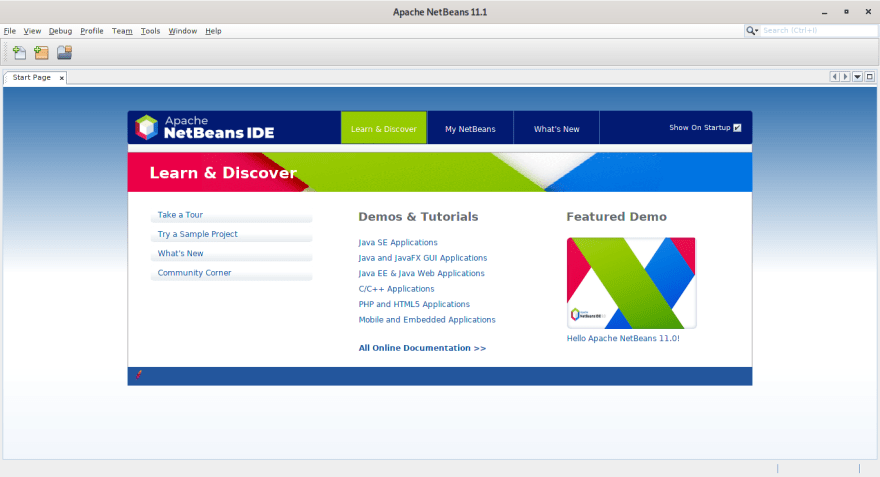
Task: Open the Team menu
Action: pos(122,31)
